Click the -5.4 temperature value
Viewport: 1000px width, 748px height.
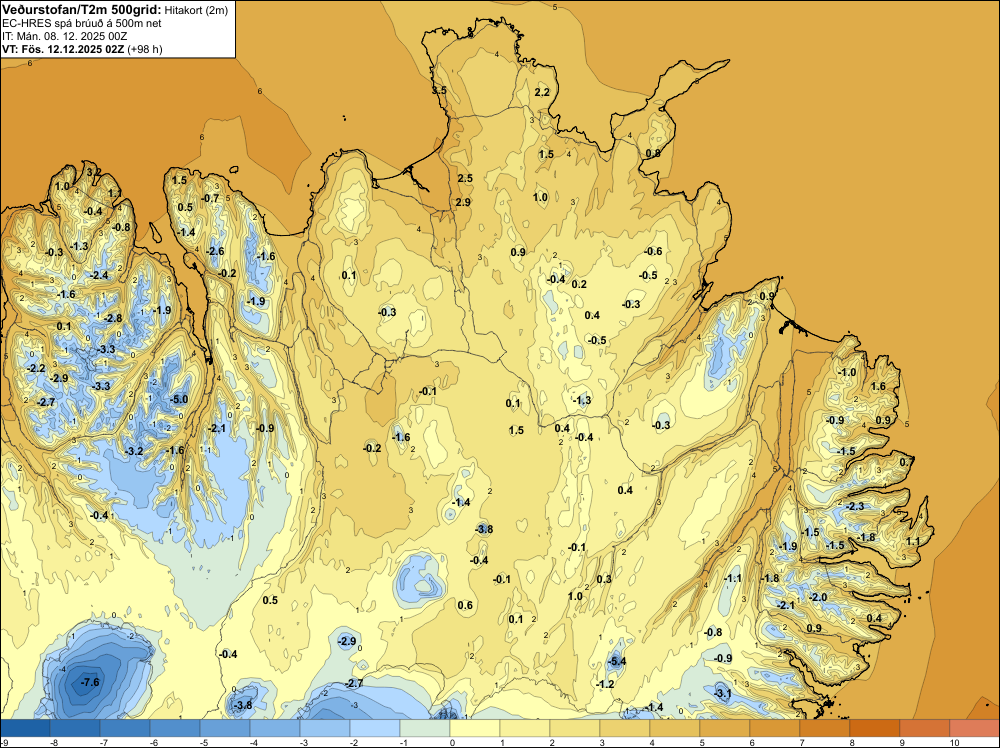pyautogui.click(x=617, y=661)
